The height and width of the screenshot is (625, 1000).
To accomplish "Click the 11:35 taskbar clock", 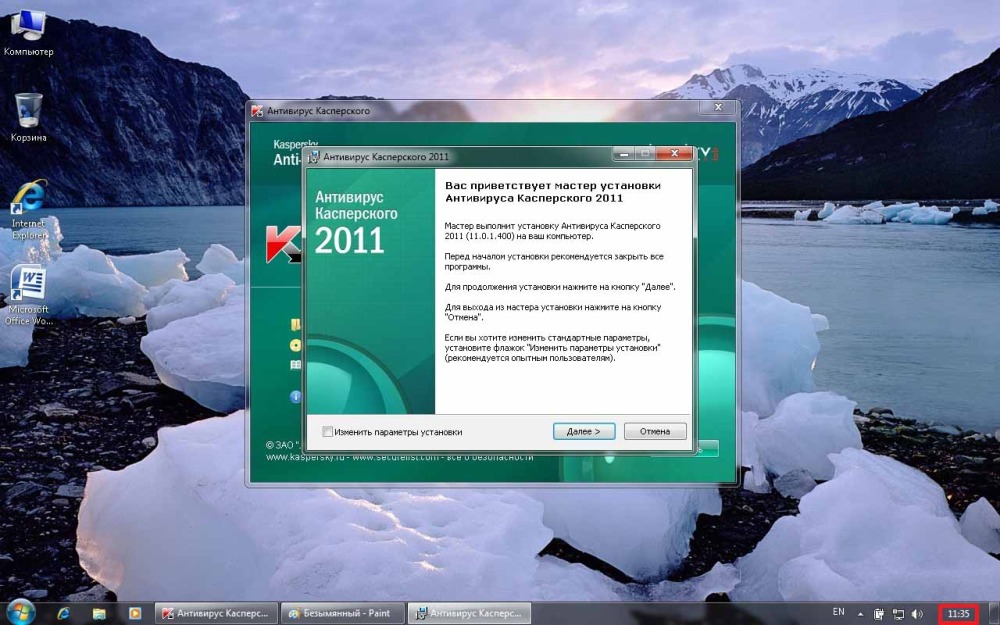I will [958, 614].
